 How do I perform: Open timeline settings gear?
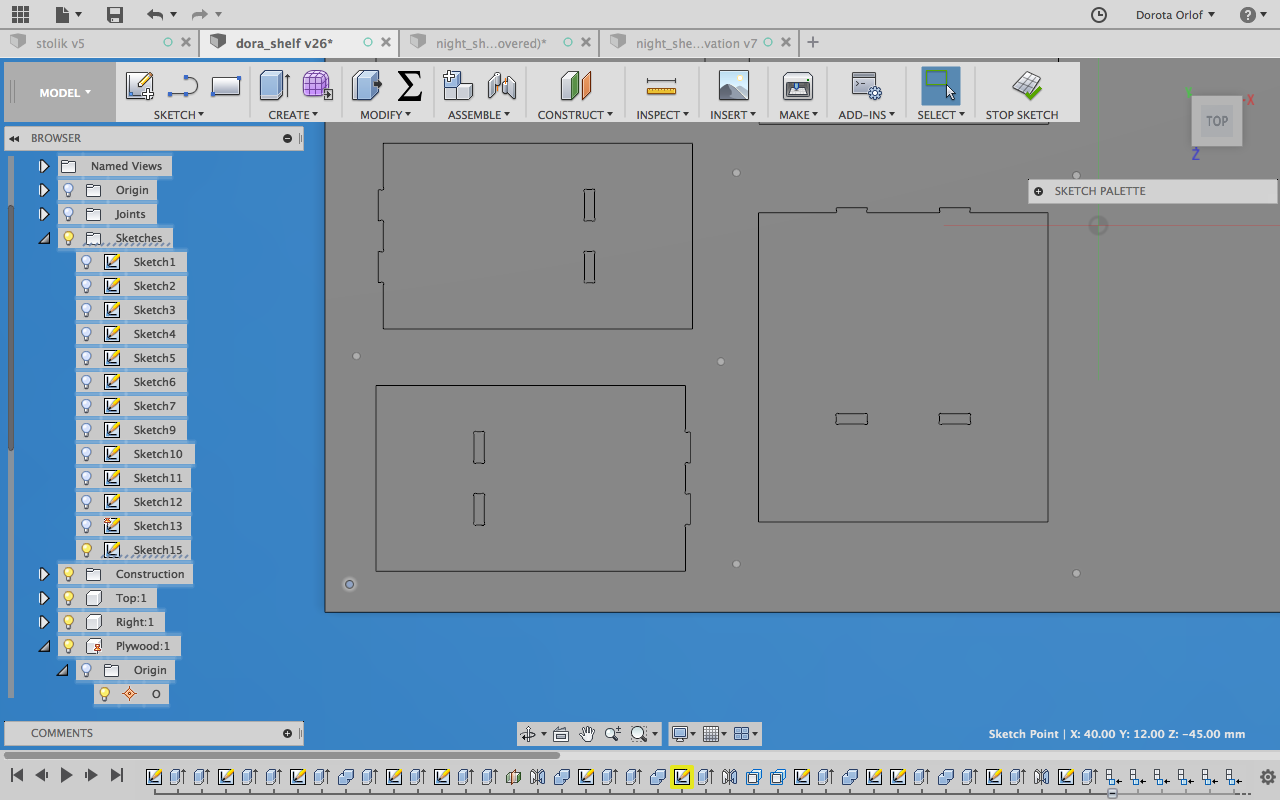pyautogui.click(x=1267, y=776)
